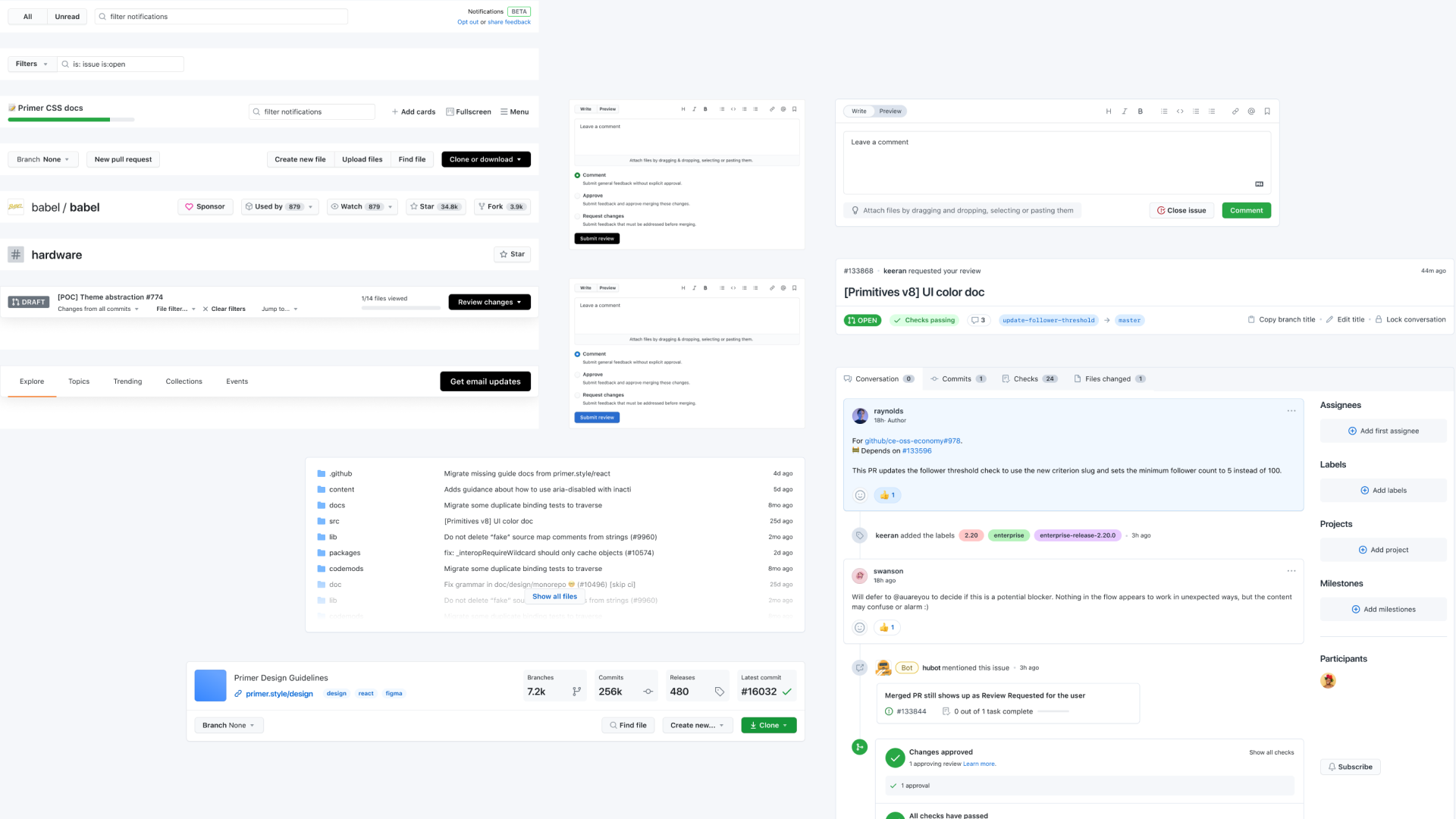Open saved replies with the bookmark icon
1456x819 pixels.
tap(1266, 111)
